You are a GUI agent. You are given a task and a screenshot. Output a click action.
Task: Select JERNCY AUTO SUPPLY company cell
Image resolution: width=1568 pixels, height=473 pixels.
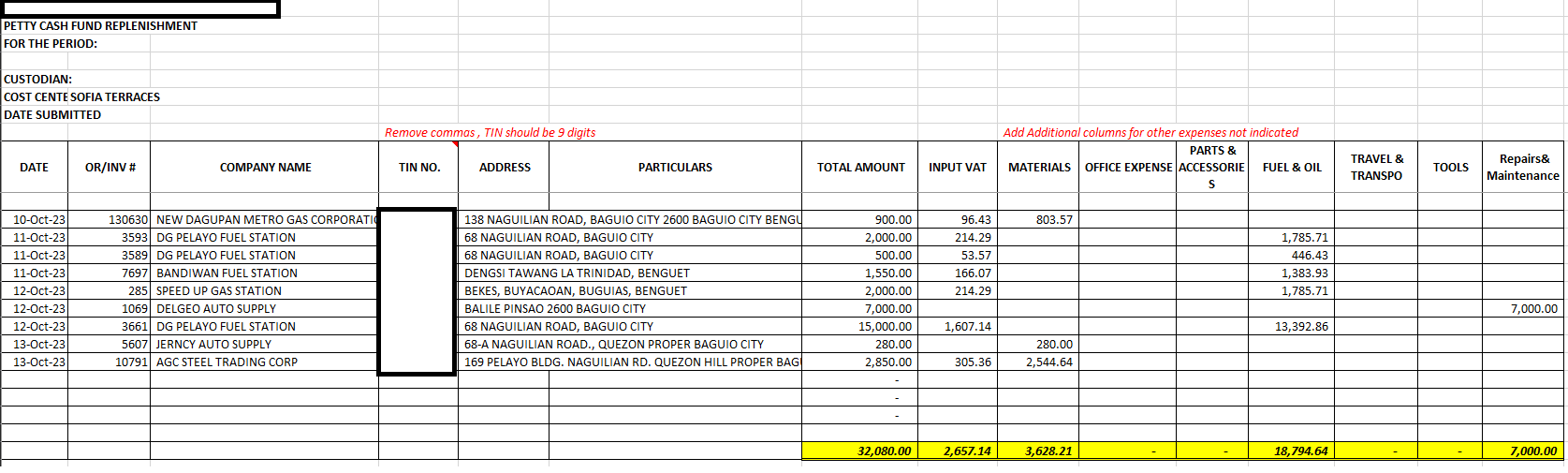tap(265, 345)
